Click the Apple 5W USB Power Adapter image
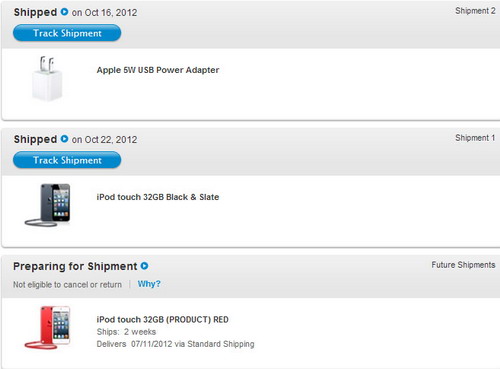500x369 pixels. click(47, 79)
